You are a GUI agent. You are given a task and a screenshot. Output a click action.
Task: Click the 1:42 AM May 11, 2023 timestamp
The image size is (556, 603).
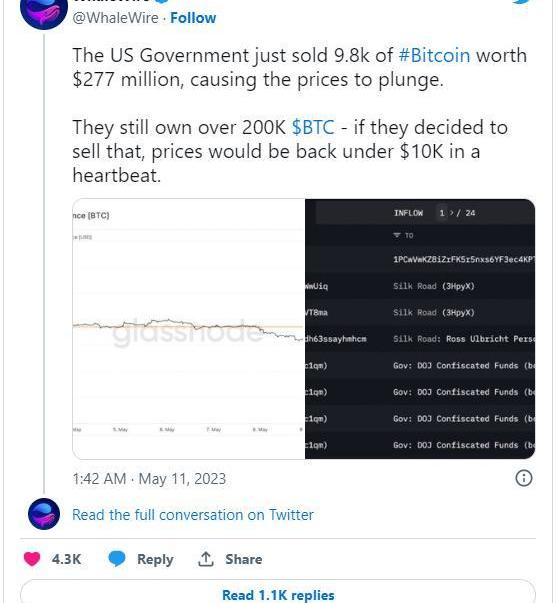click(149, 479)
